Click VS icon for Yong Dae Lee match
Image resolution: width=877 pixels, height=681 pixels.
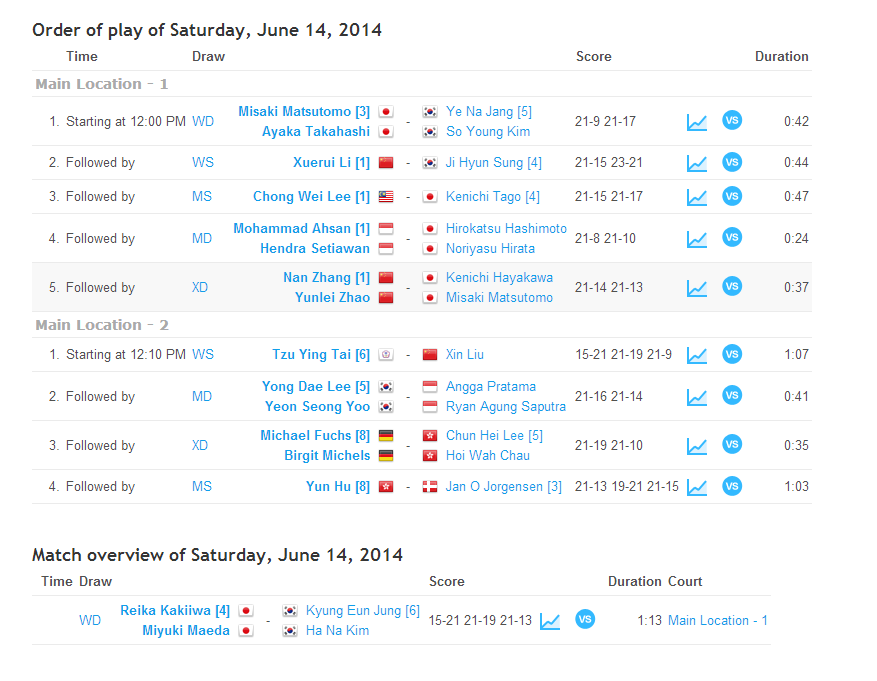click(x=732, y=396)
